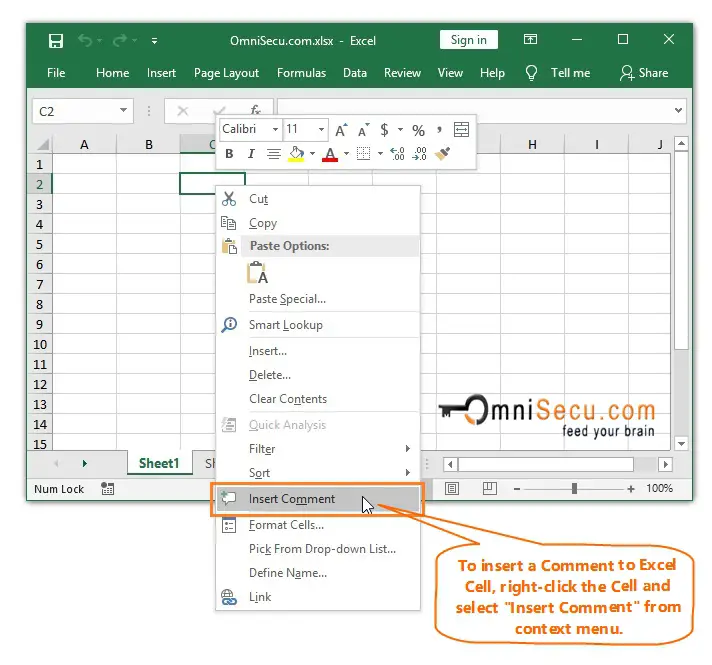The image size is (712, 665).
Task: Expand the accounting format dropdown arrow
Action: click(x=400, y=130)
